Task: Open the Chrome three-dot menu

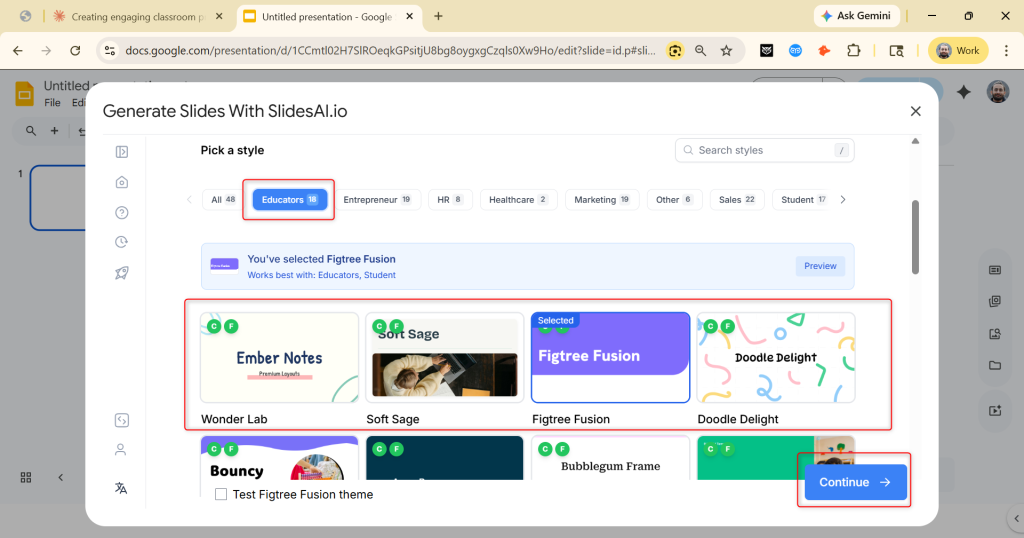Action: click(1006, 50)
